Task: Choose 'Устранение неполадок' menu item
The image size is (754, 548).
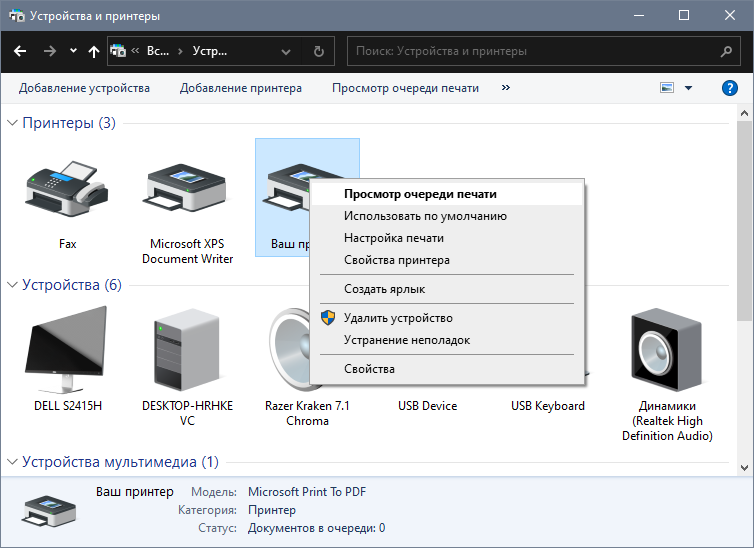Action: click(447, 340)
